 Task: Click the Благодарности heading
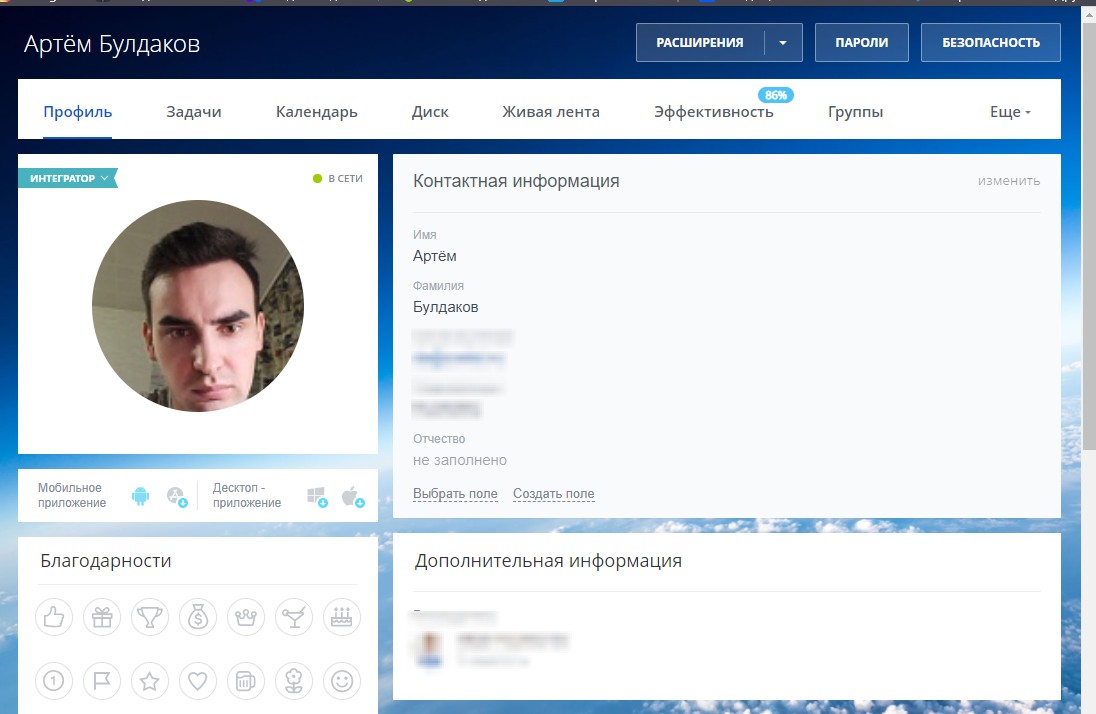click(106, 561)
